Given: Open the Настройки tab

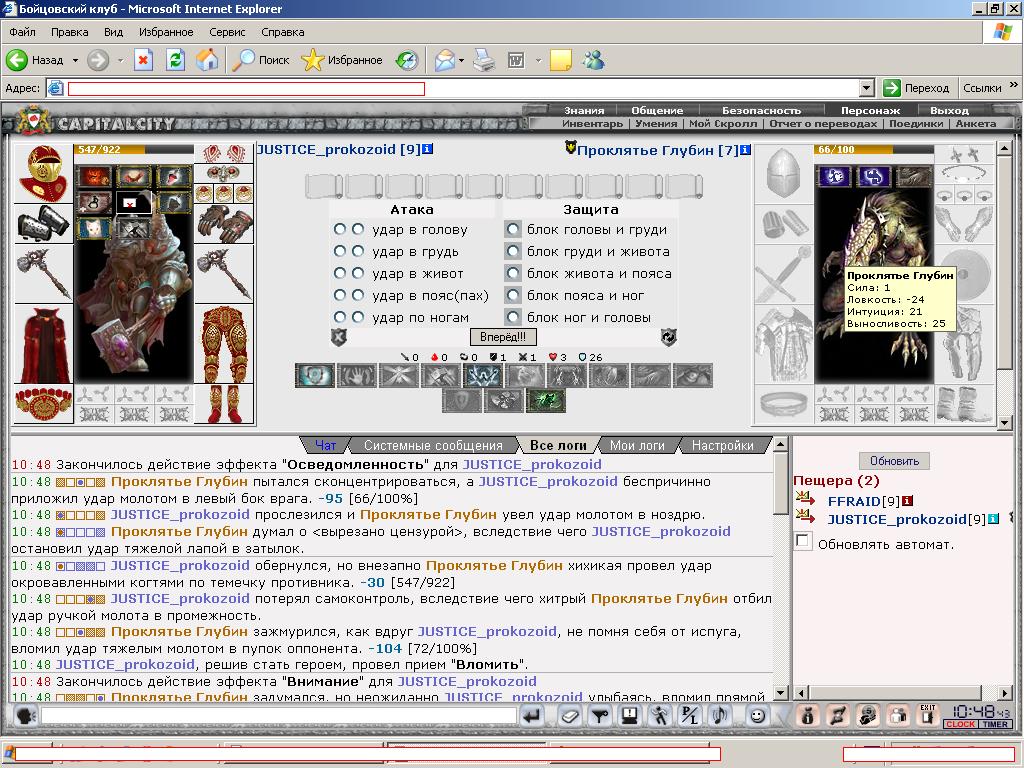Looking at the screenshot, I should click(x=722, y=445).
